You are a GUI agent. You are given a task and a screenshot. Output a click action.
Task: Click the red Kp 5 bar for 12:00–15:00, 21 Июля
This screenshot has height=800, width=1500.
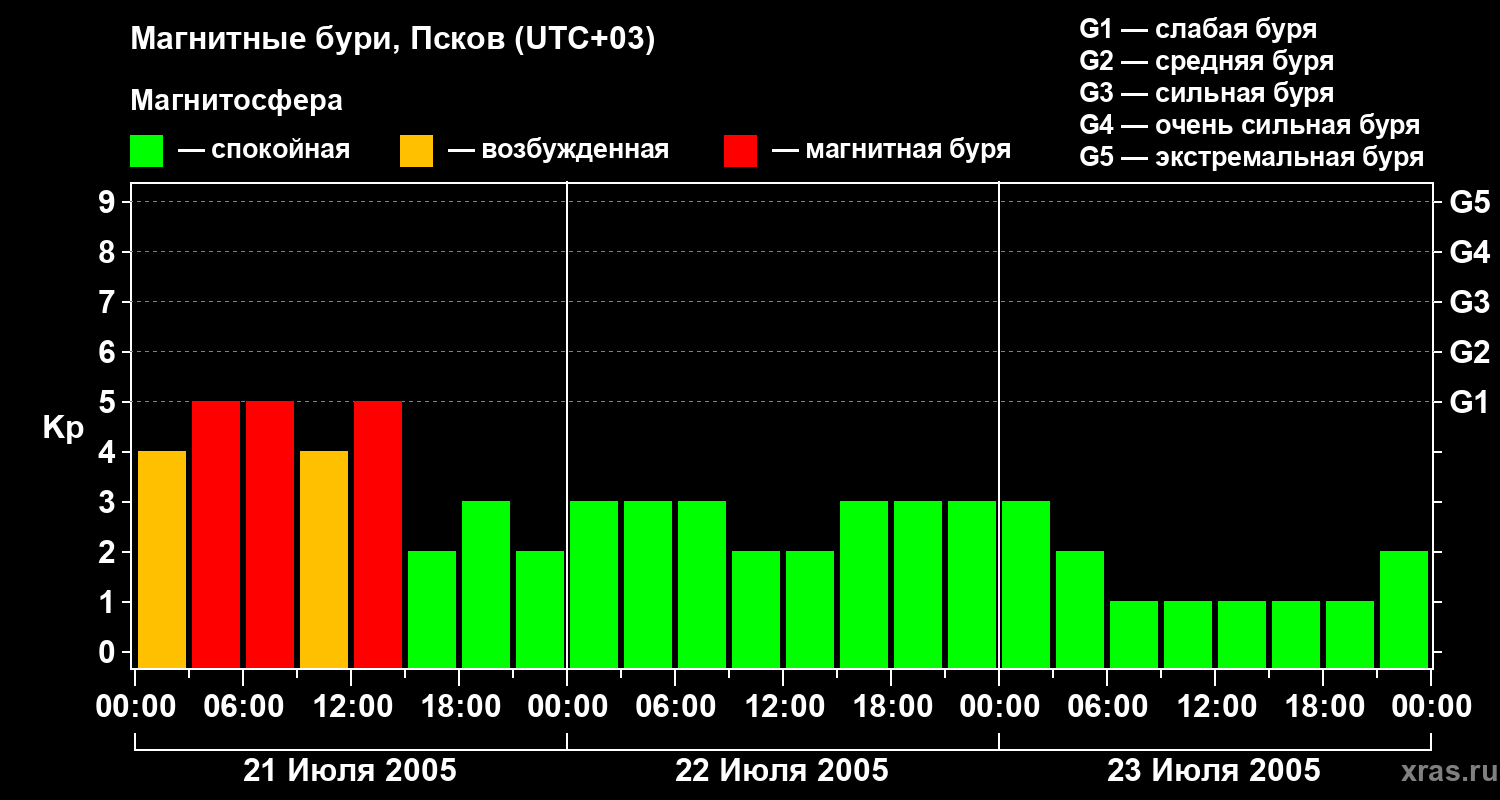coord(378,534)
